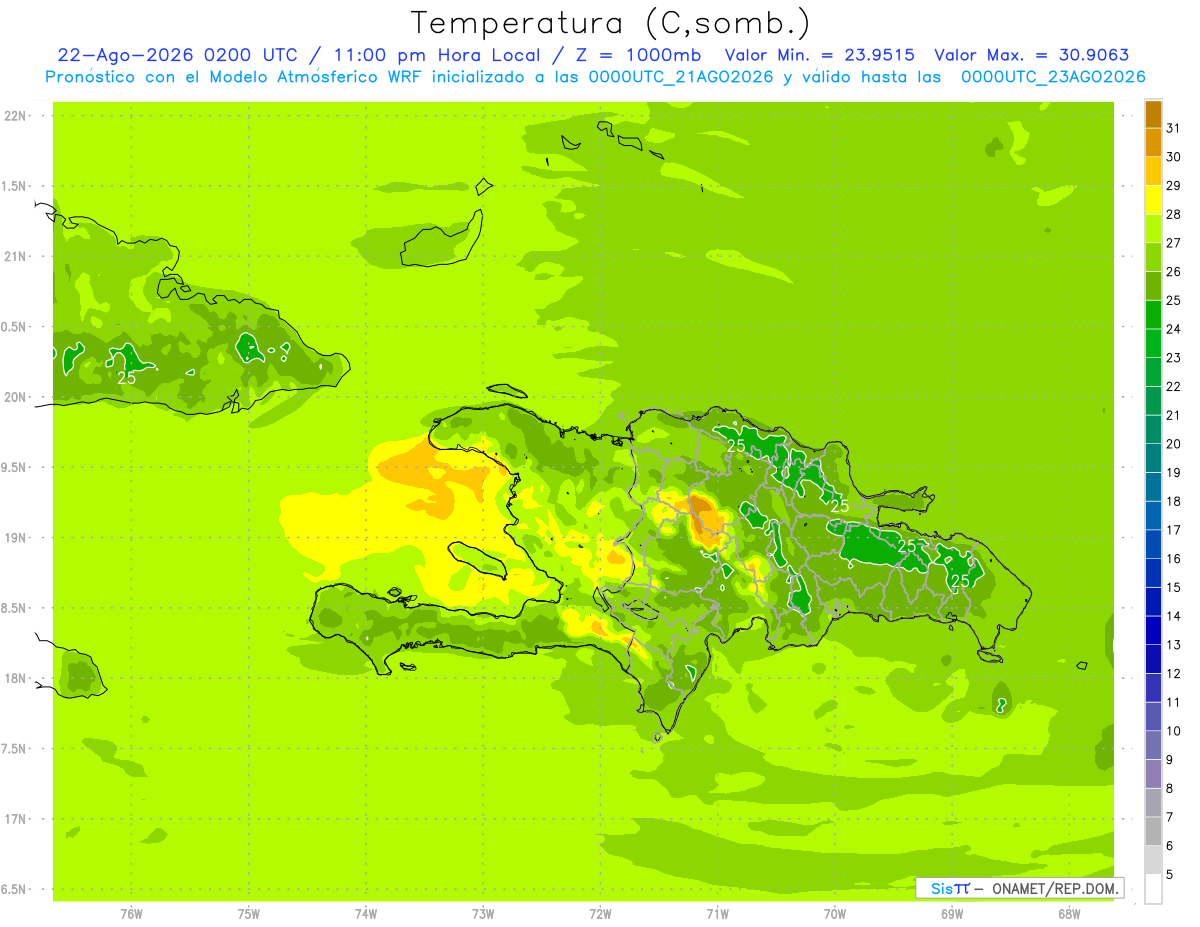Click the '71W' longitude axis label
This screenshot has height=927, width=1200.
717,914
